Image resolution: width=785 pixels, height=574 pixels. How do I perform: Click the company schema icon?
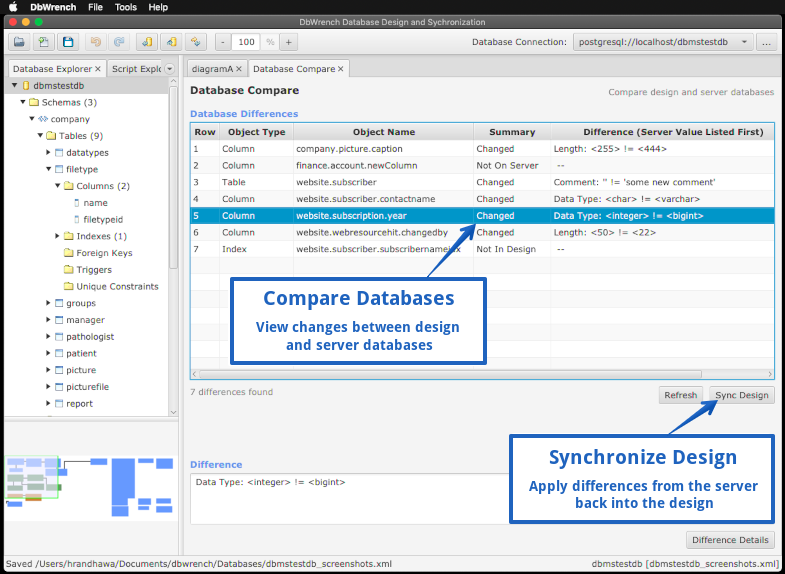pos(43,119)
